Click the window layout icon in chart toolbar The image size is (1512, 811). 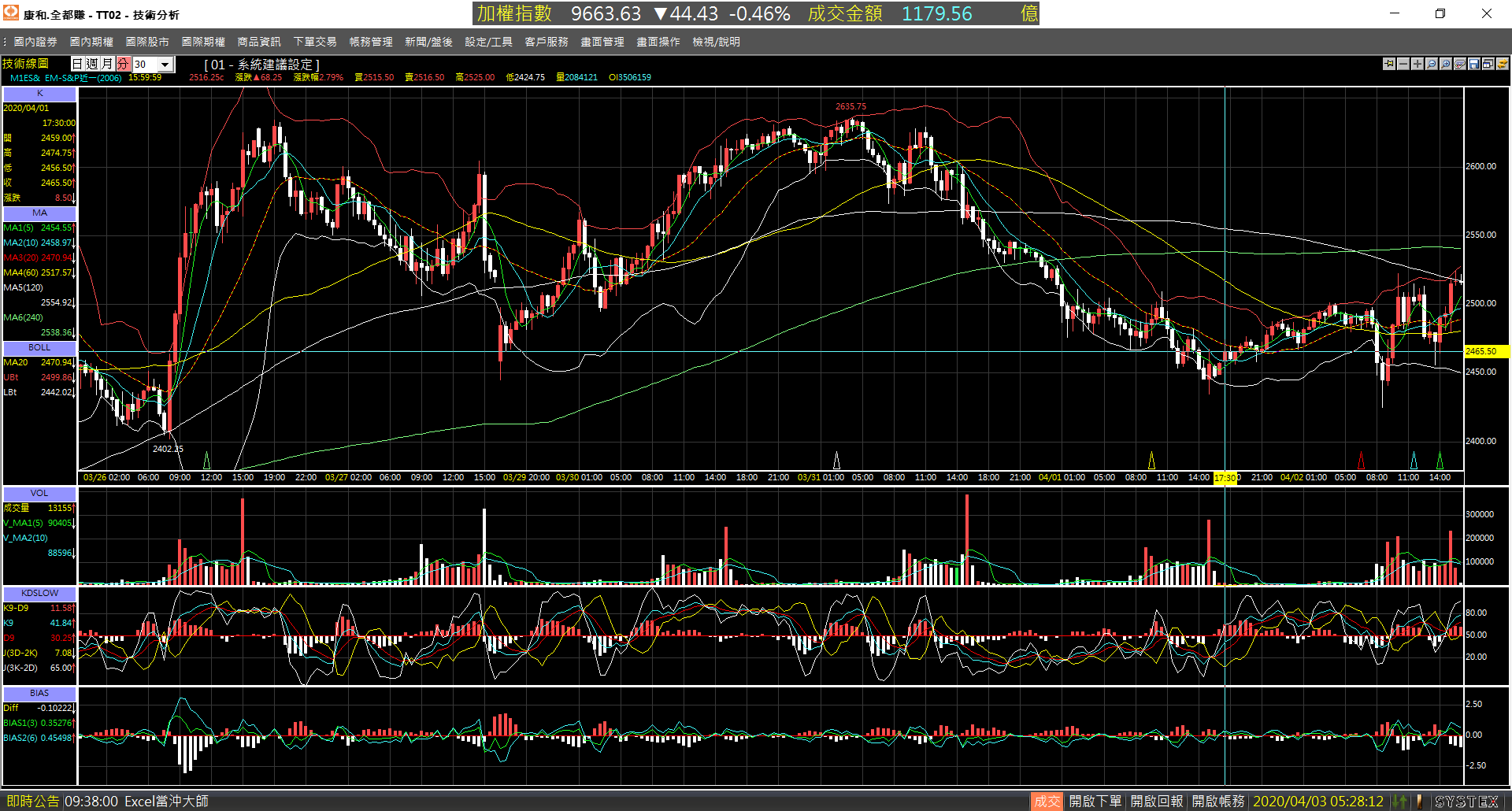point(1488,64)
